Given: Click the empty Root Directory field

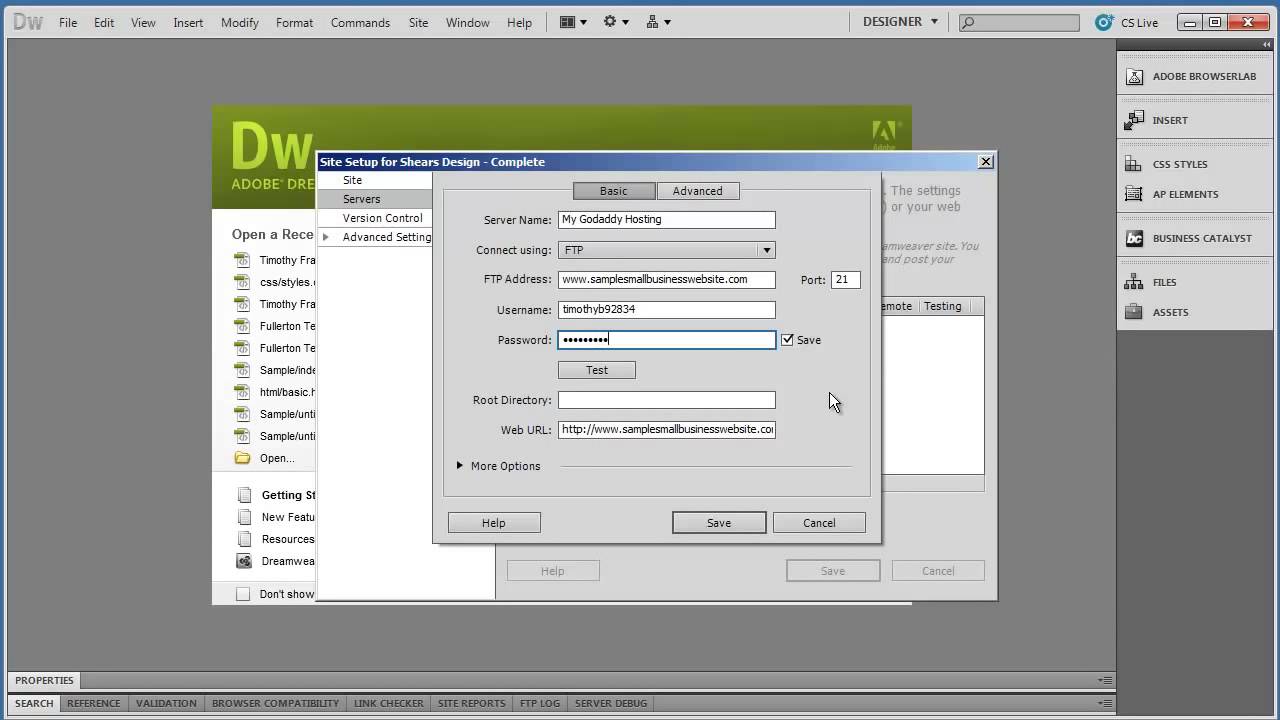Looking at the screenshot, I should [666, 400].
